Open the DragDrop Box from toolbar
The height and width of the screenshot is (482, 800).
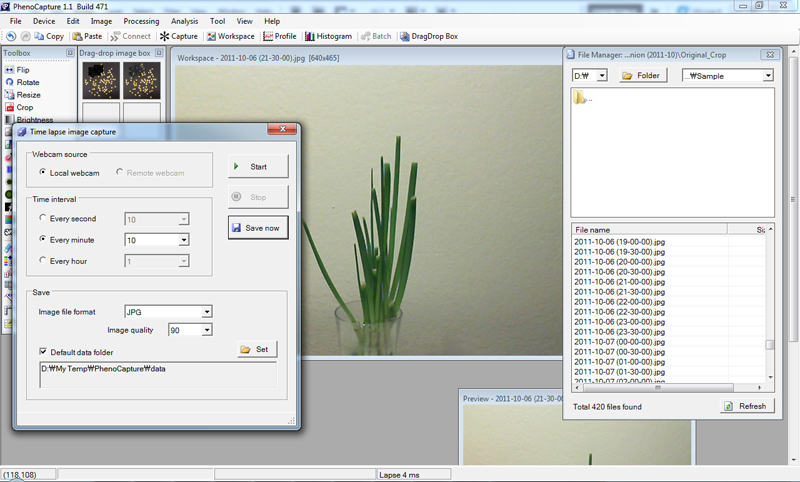pos(428,36)
